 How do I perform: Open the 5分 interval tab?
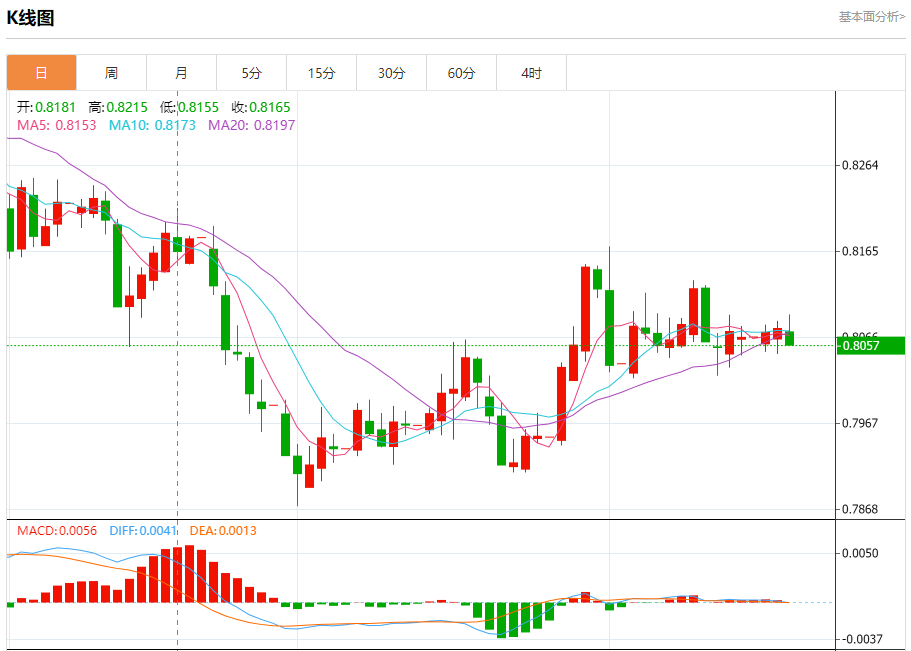tap(252, 73)
